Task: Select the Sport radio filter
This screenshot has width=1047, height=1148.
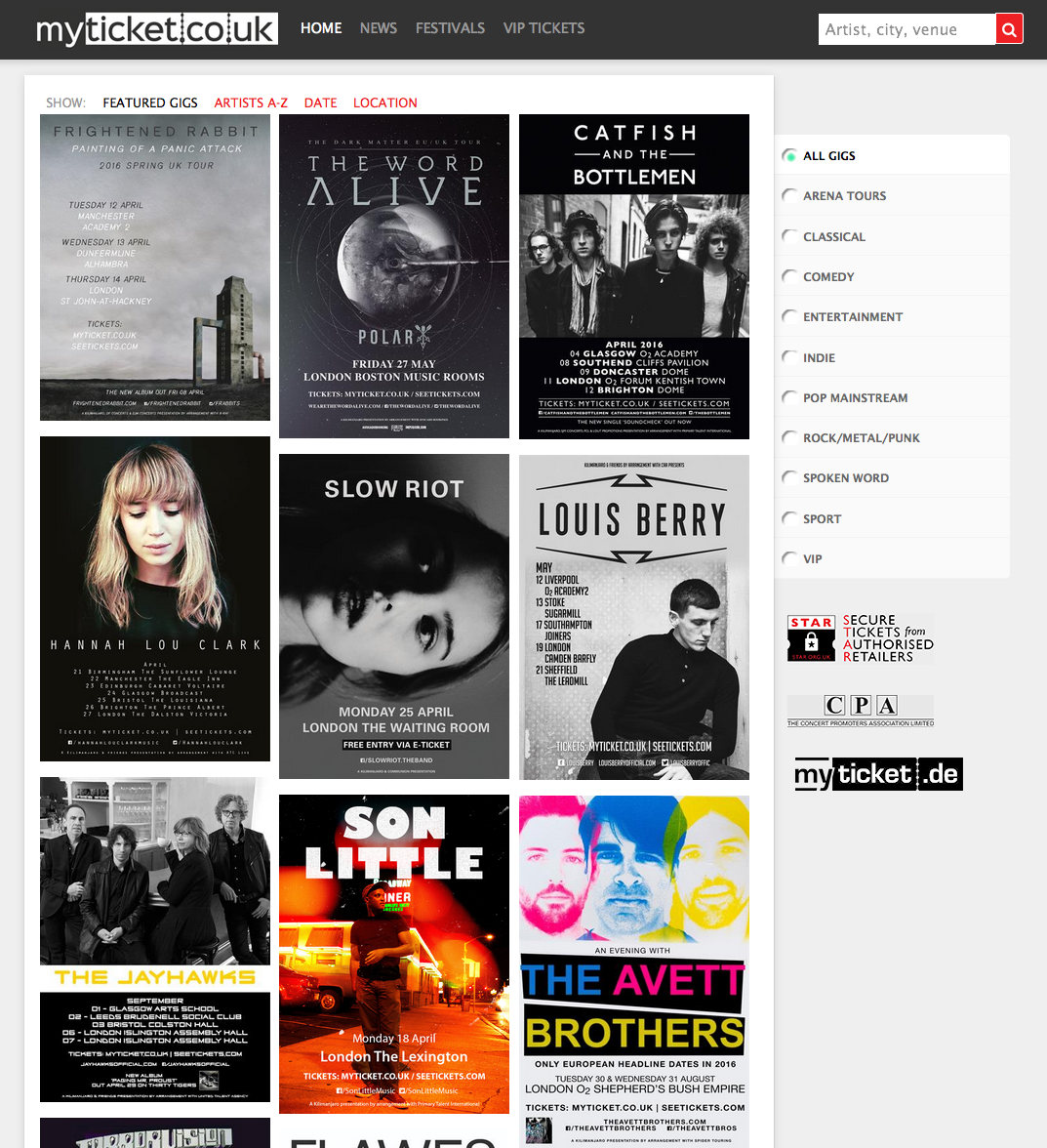Action: (789, 518)
